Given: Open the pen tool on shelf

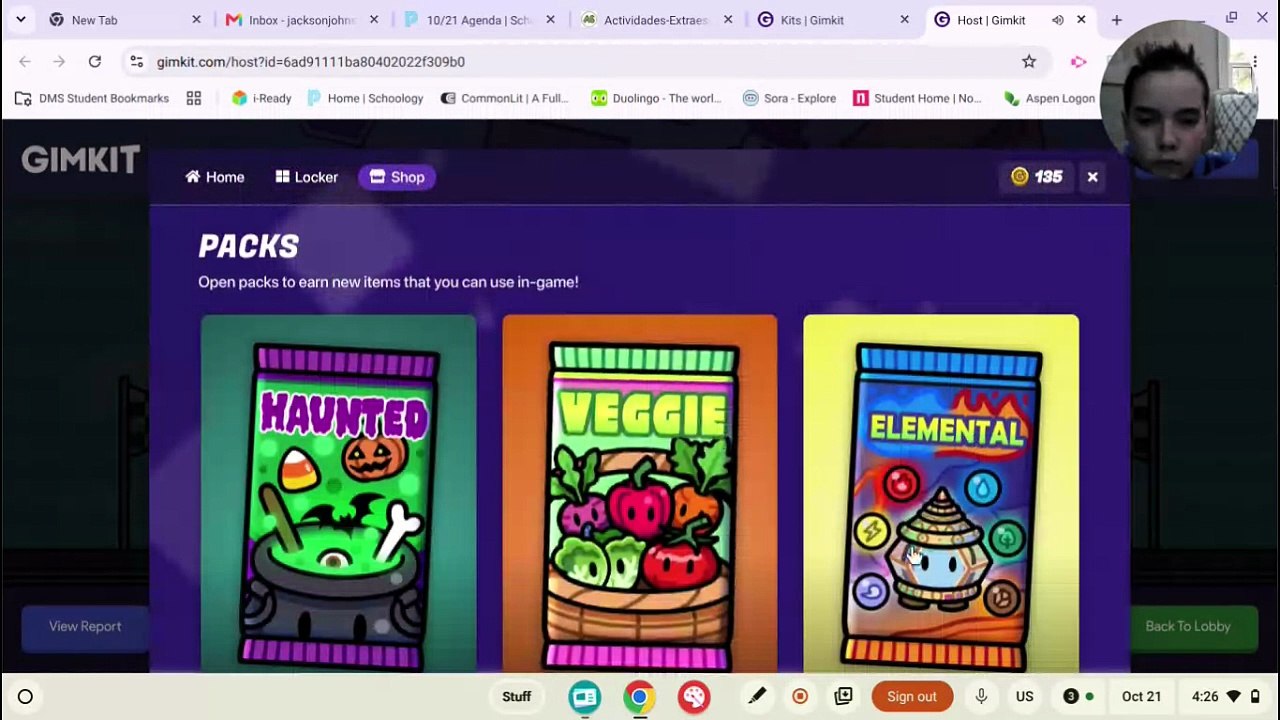Looking at the screenshot, I should coord(757,697).
